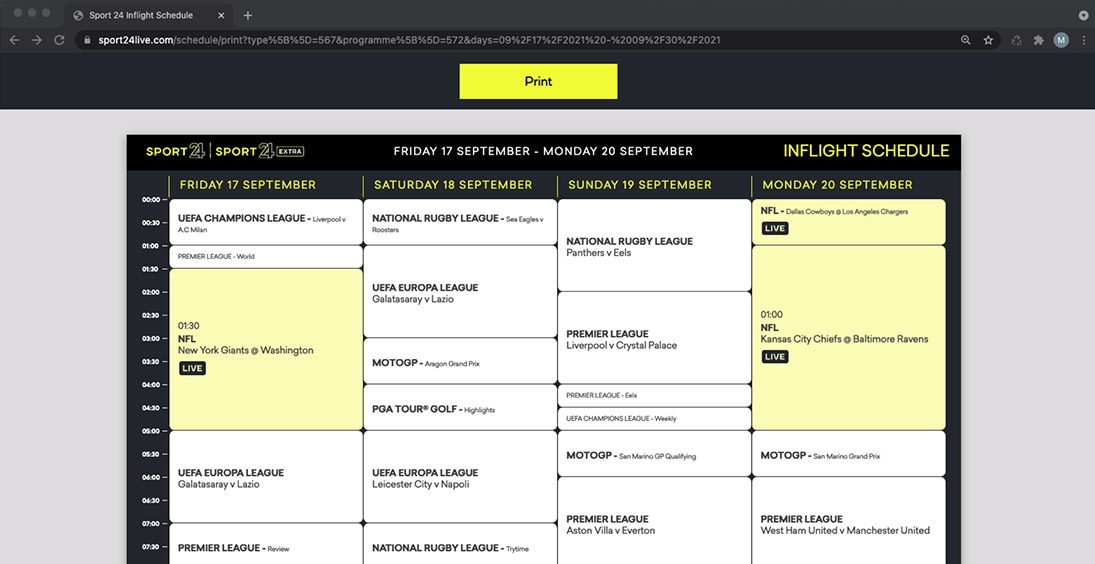
Task: Select National Rugby League Panthers v Eels
Action: click(654, 246)
